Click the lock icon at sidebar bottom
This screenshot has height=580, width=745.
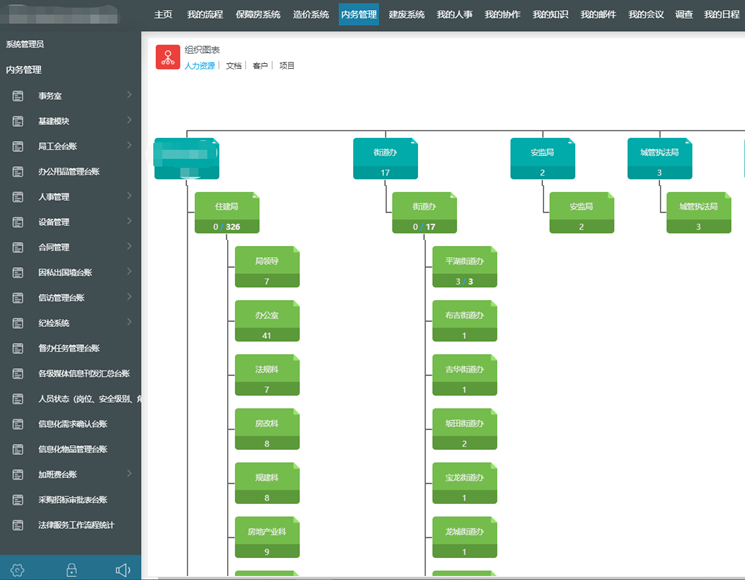71,570
